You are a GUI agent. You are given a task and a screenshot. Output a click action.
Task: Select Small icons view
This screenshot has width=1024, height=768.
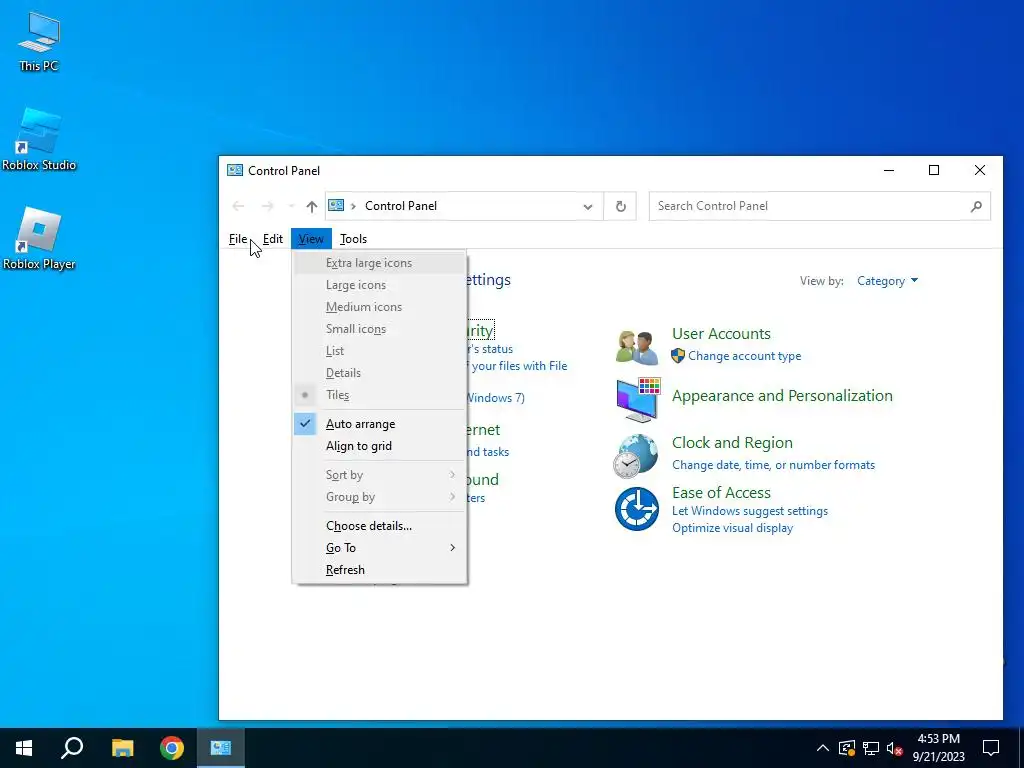(x=379, y=329)
